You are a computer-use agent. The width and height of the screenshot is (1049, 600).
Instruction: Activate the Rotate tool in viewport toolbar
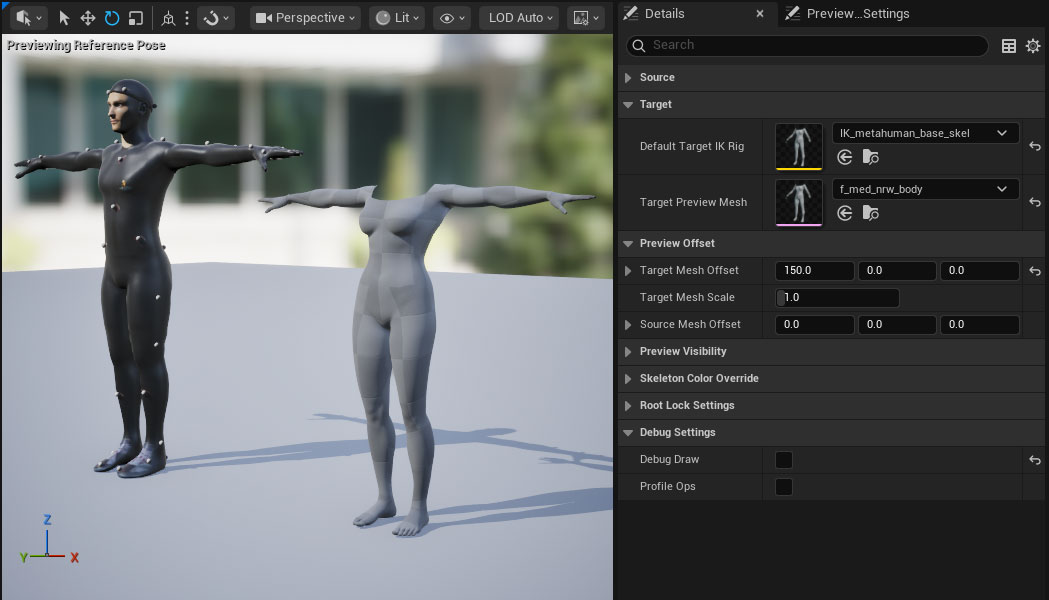[x=112, y=18]
